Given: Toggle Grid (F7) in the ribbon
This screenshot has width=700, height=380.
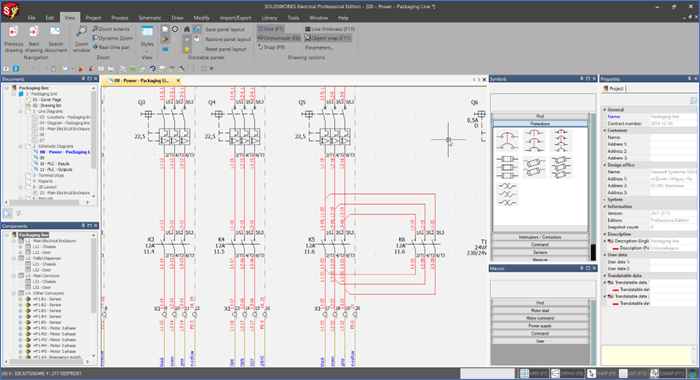Looking at the screenshot, I should pyautogui.click(x=271, y=29).
